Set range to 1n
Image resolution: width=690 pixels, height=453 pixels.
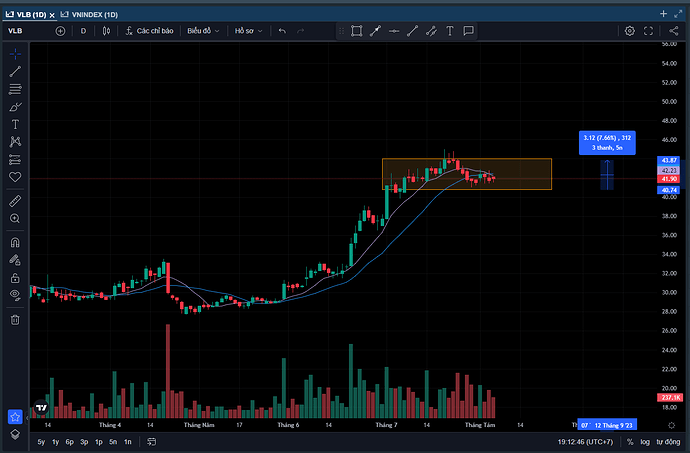(x=128, y=442)
